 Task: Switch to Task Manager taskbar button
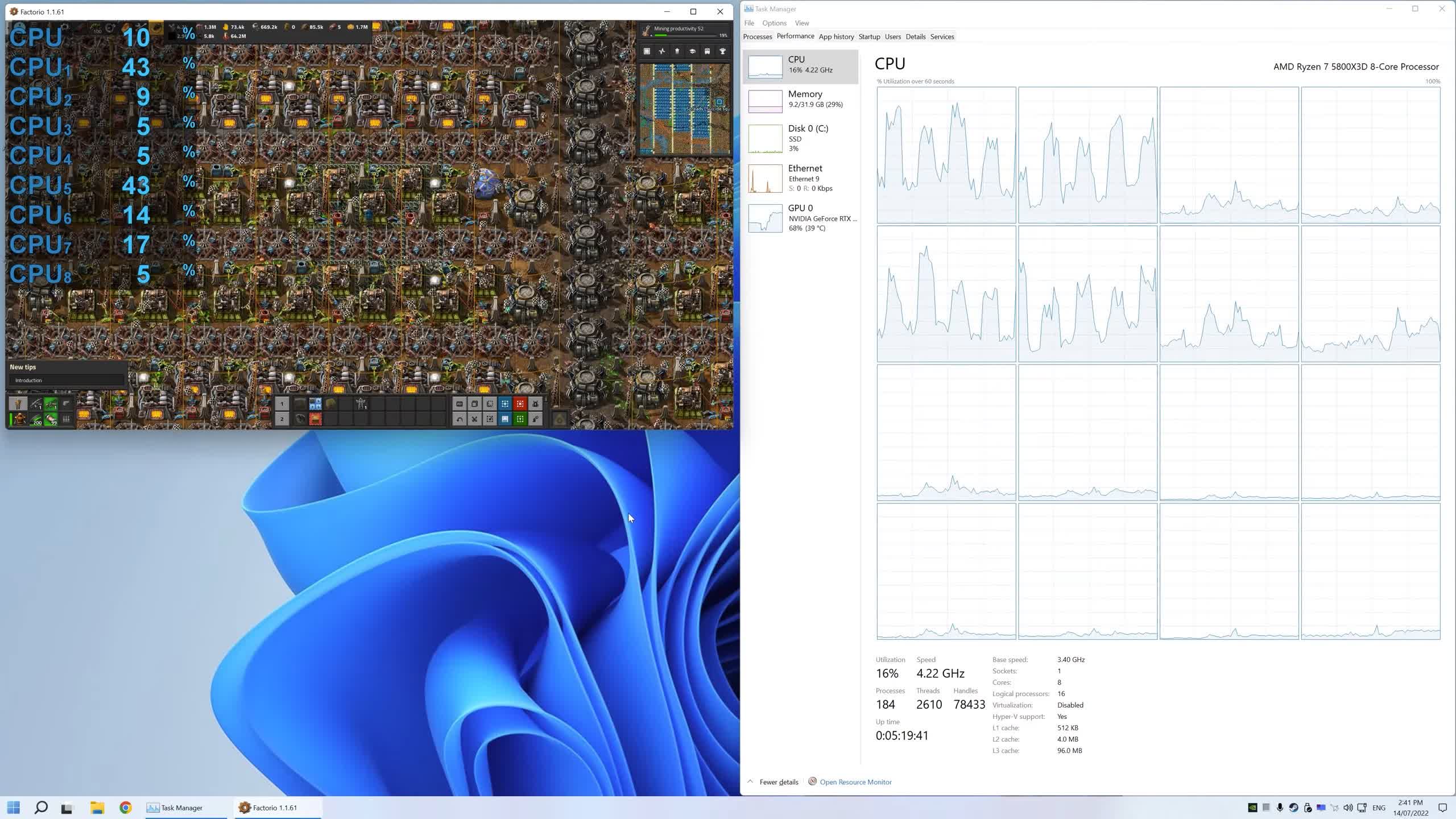coord(186,808)
